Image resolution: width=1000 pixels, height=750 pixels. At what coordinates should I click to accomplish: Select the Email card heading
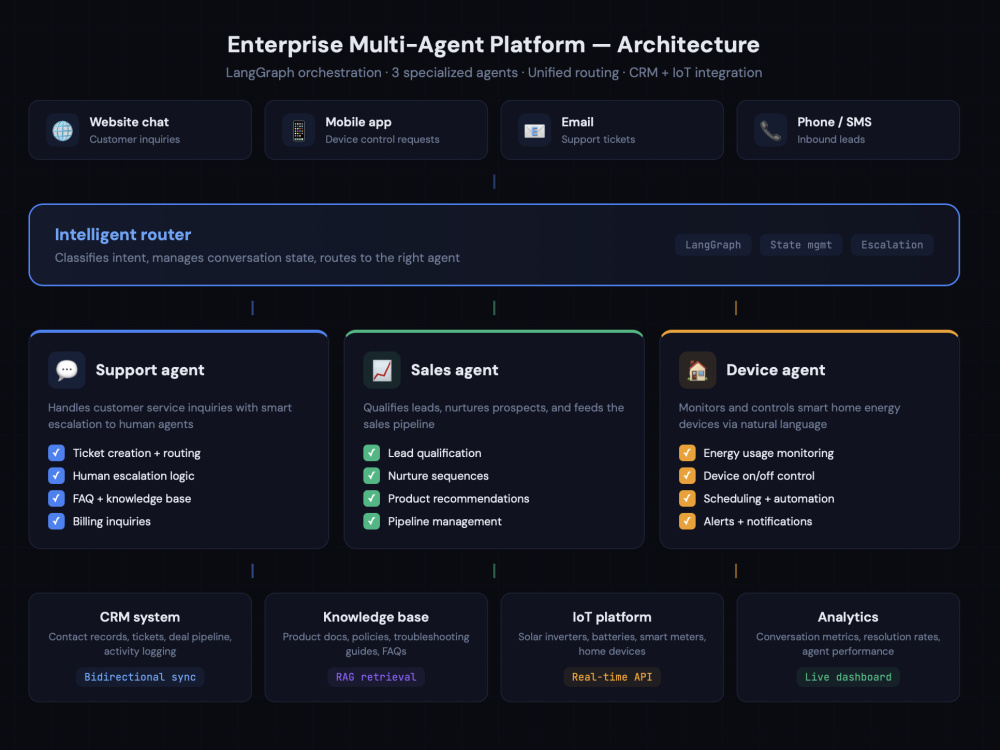click(577, 122)
